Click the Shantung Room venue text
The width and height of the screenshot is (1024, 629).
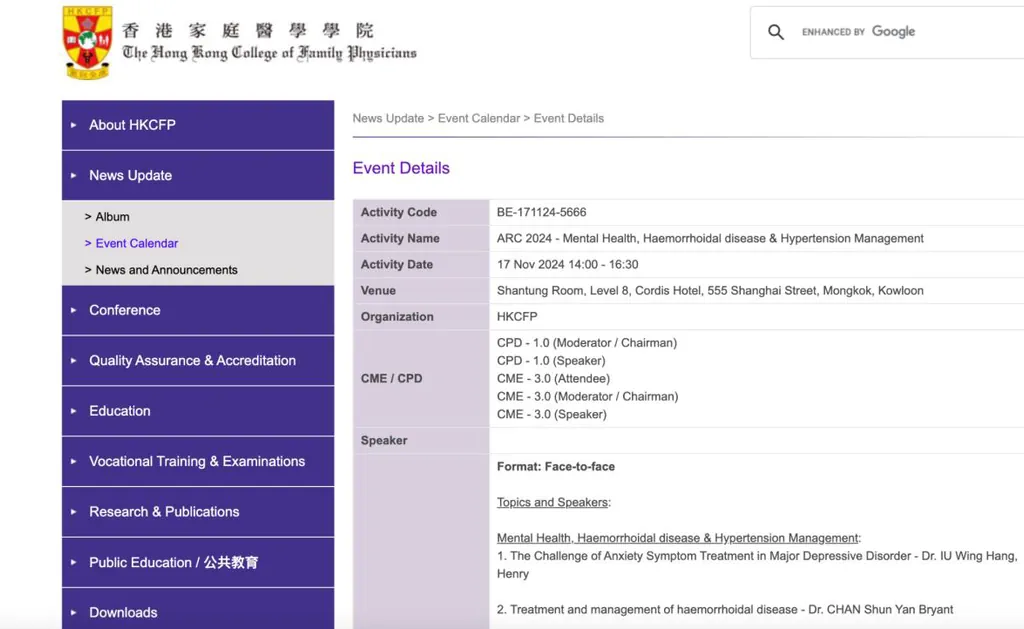pyautogui.click(x=710, y=291)
